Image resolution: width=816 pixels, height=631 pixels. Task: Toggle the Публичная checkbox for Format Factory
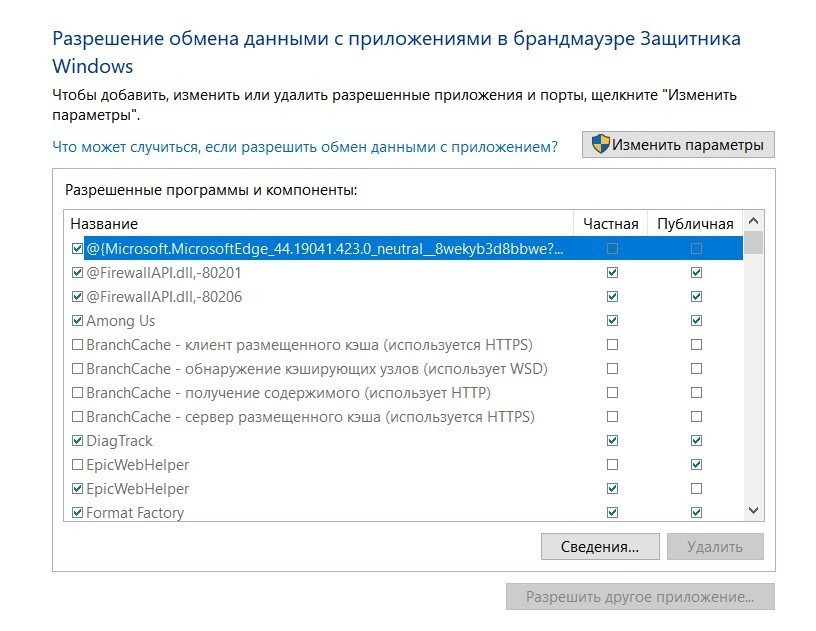point(696,513)
